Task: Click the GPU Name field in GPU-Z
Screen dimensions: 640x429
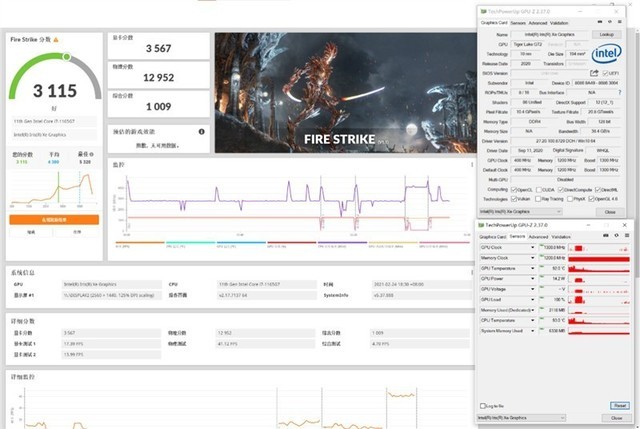Action: click(x=550, y=35)
